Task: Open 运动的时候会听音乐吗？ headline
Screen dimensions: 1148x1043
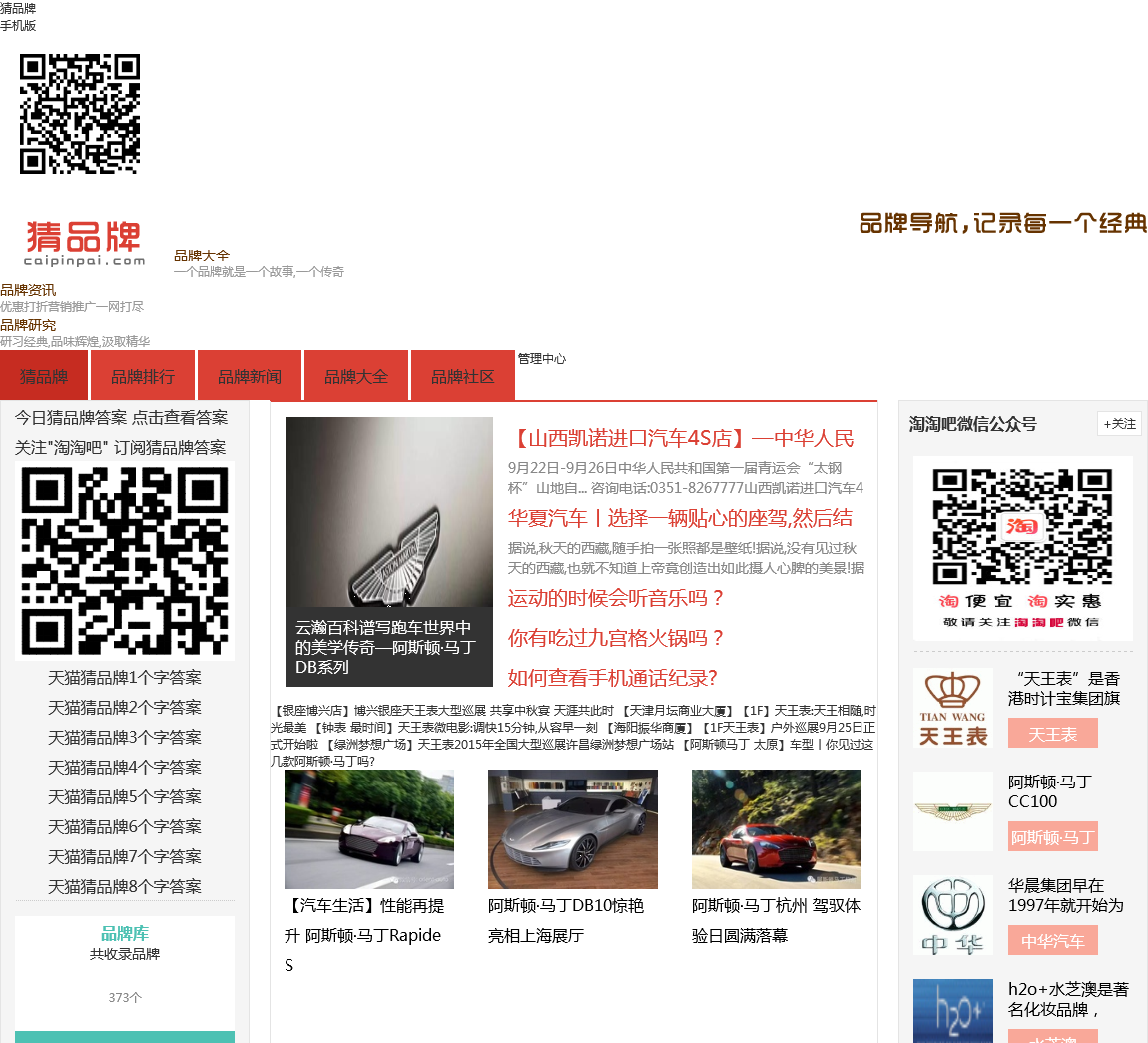Action: pos(616,598)
